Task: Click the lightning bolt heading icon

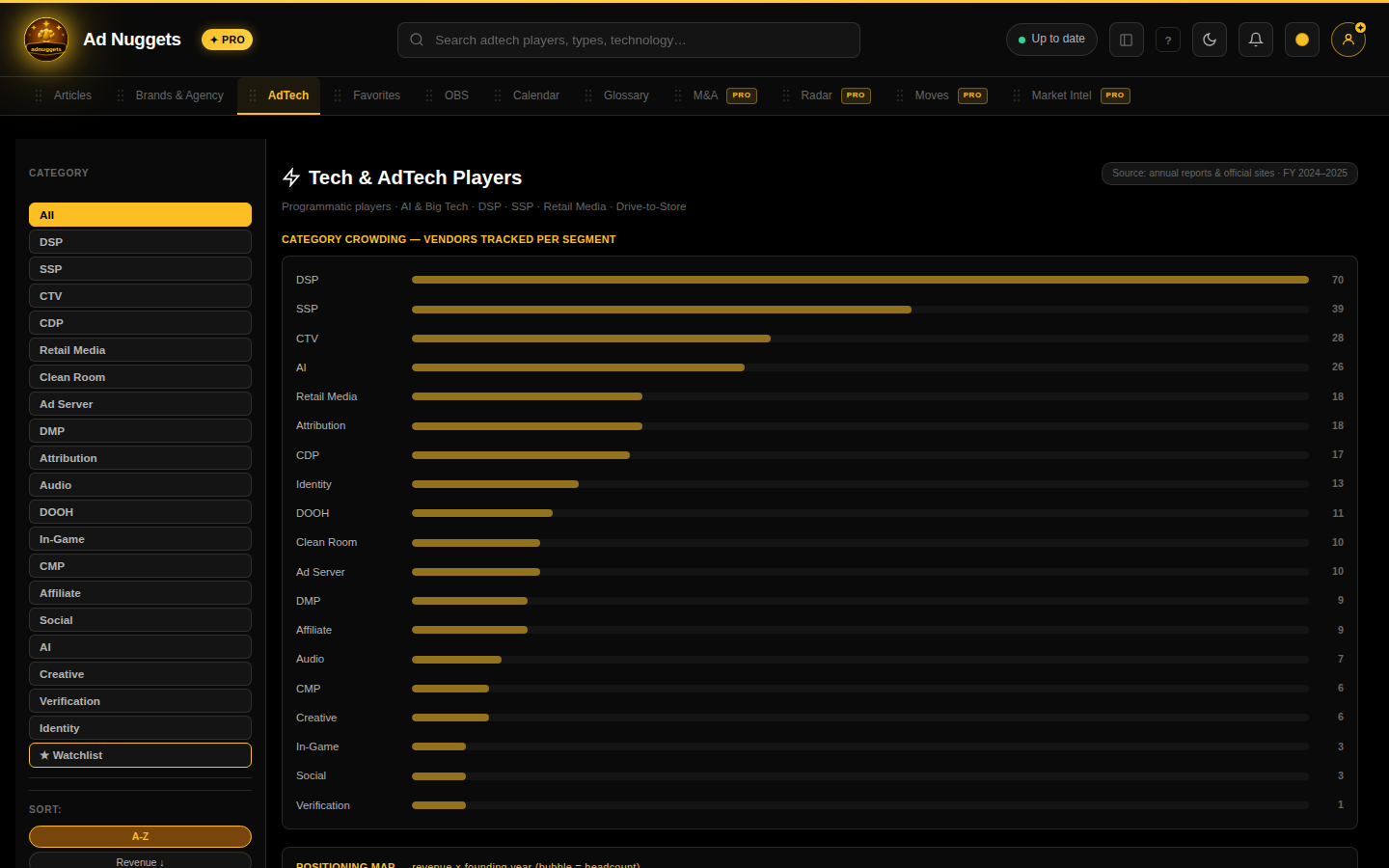Action: pos(291,177)
